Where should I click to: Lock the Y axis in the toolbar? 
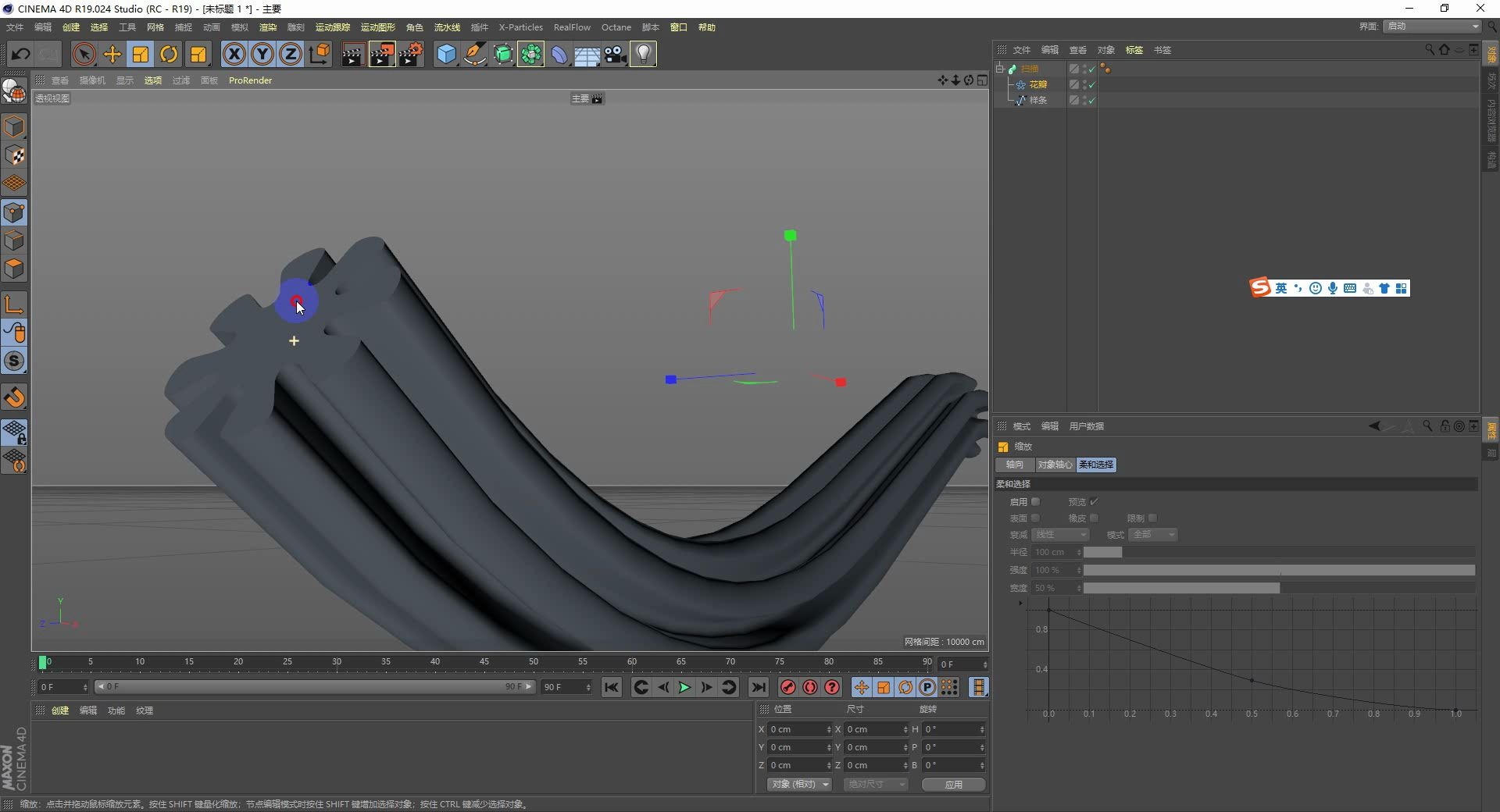(x=262, y=54)
